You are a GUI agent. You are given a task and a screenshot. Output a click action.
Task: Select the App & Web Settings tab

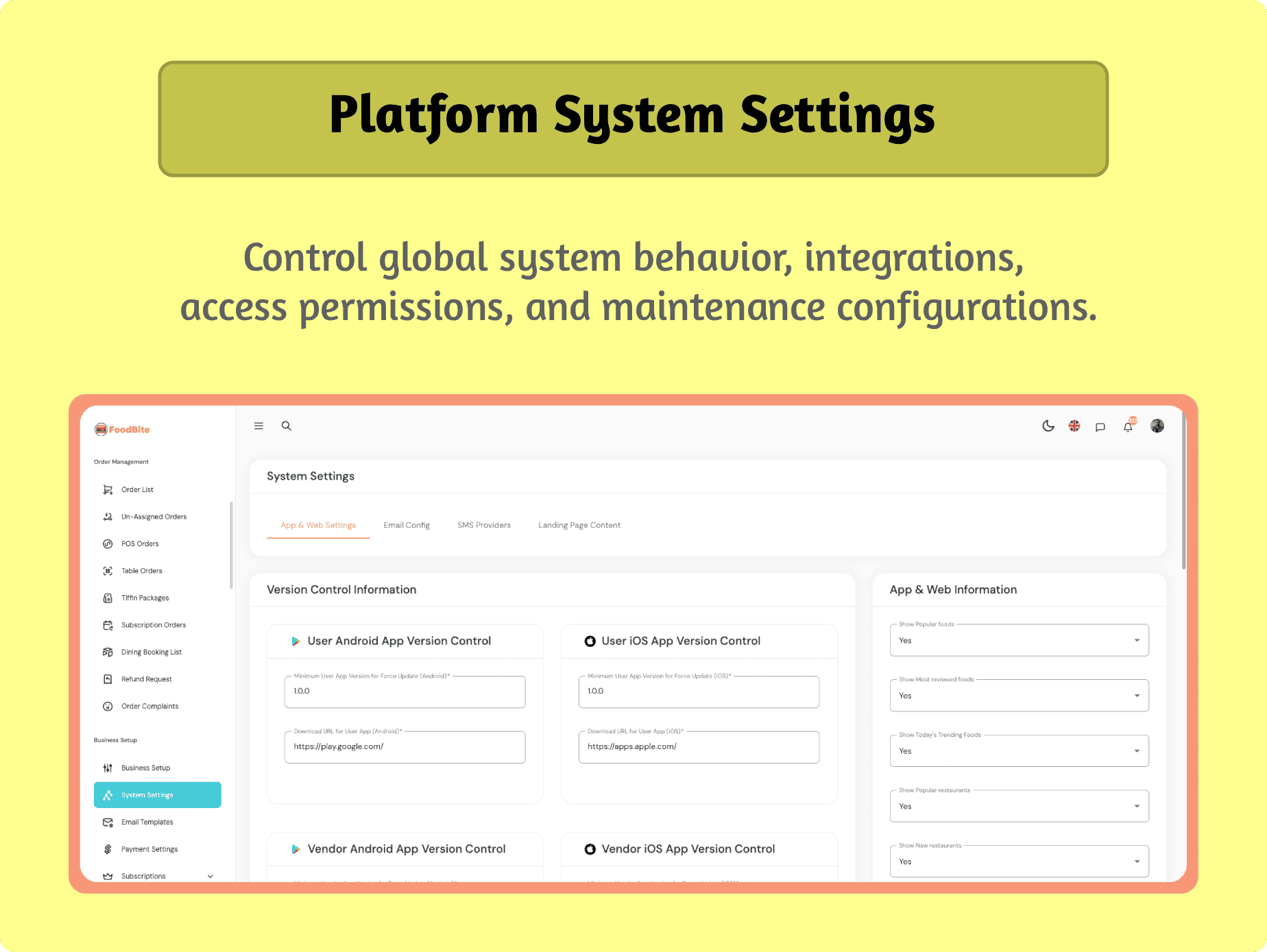click(x=318, y=525)
